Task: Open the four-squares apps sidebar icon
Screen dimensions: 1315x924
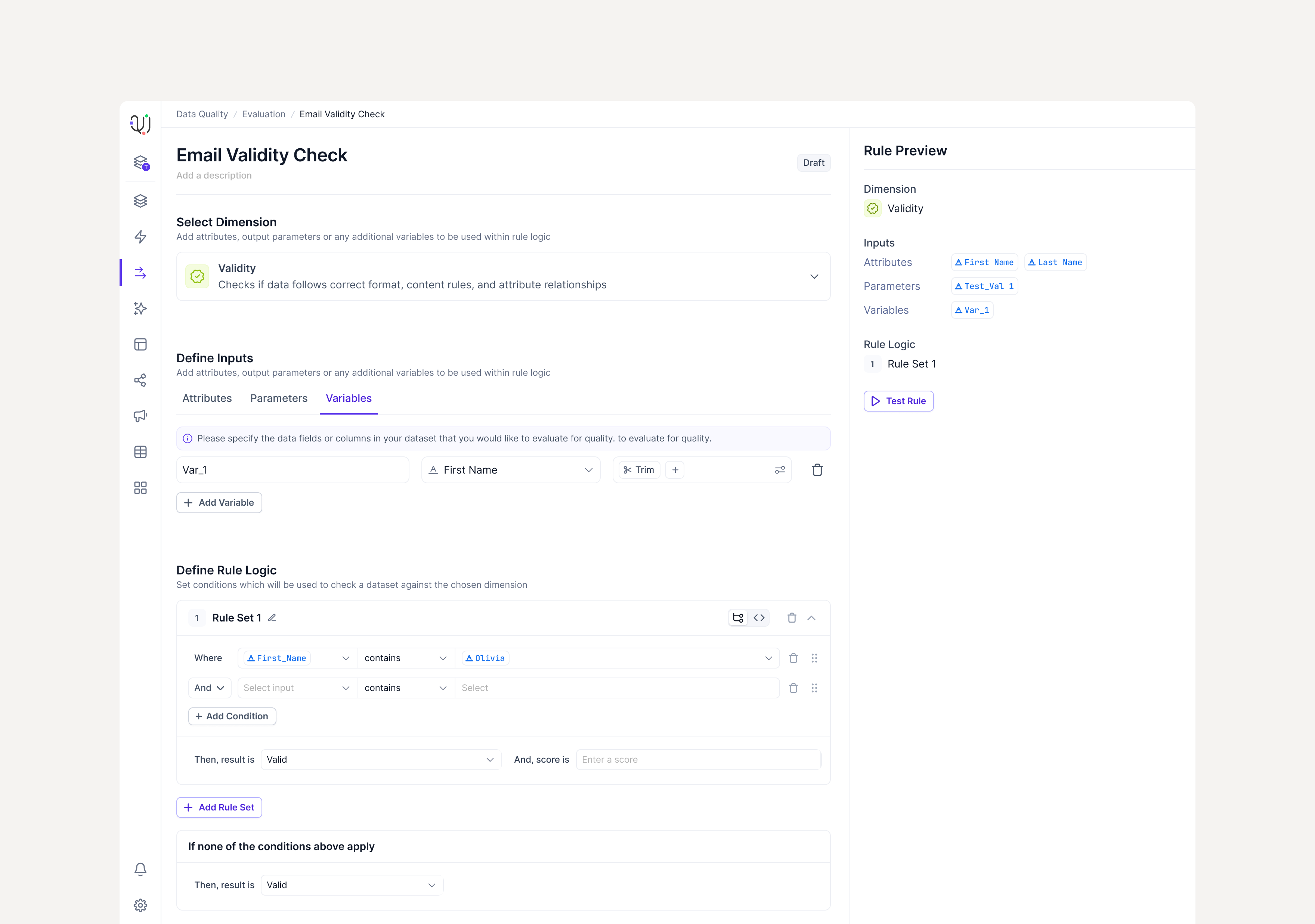Action: tap(140, 487)
